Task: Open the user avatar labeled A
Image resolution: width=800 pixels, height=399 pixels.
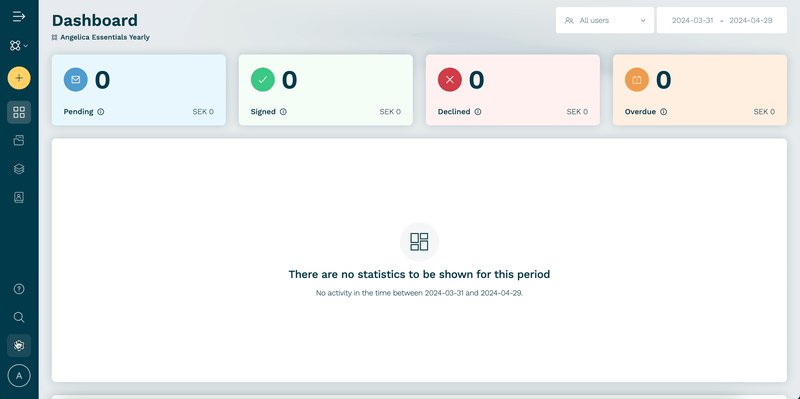Action: tap(19, 376)
